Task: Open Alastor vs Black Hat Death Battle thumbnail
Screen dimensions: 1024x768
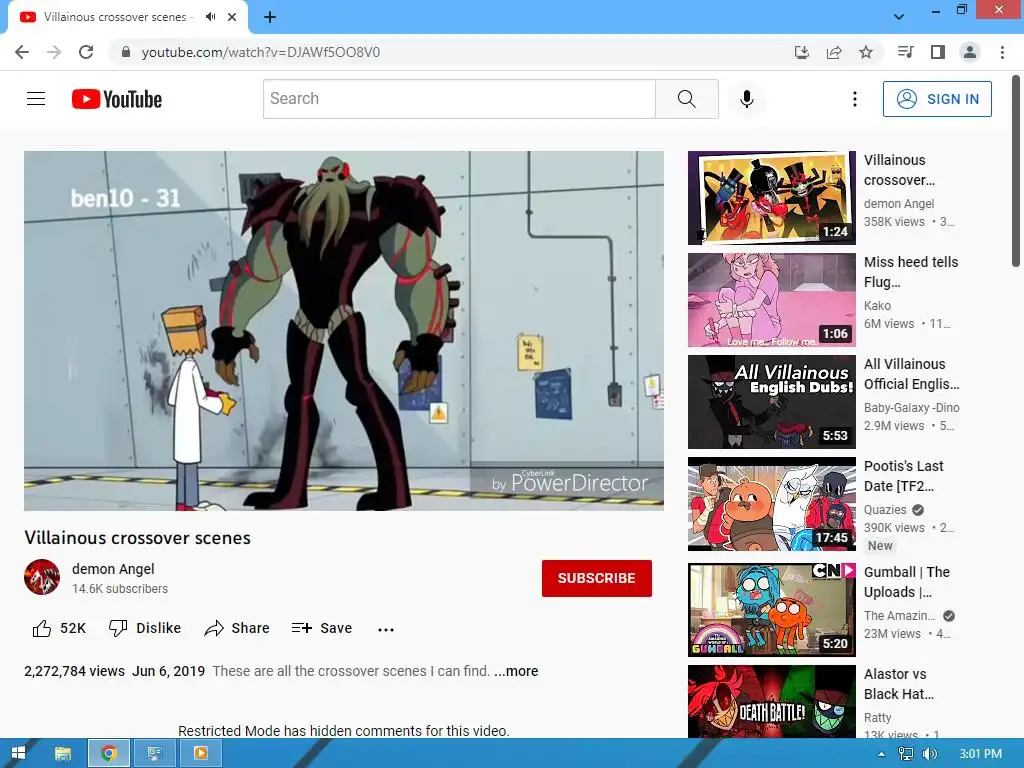Action: pos(771,701)
